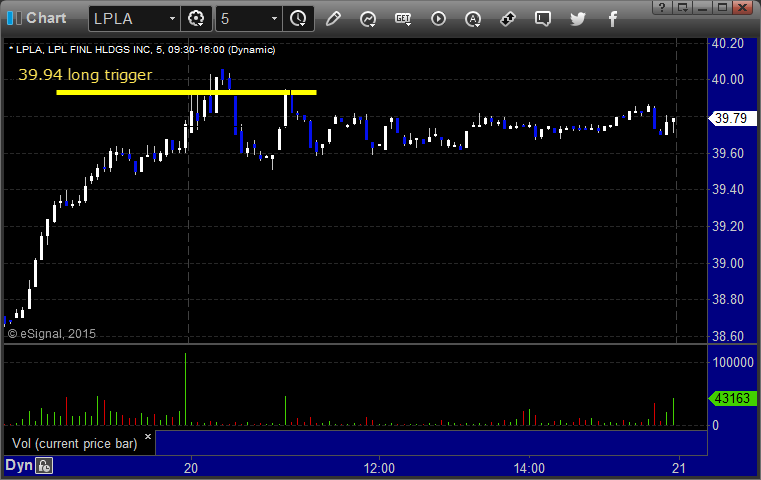Select the Vol (current price bar) tab

[75, 444]
